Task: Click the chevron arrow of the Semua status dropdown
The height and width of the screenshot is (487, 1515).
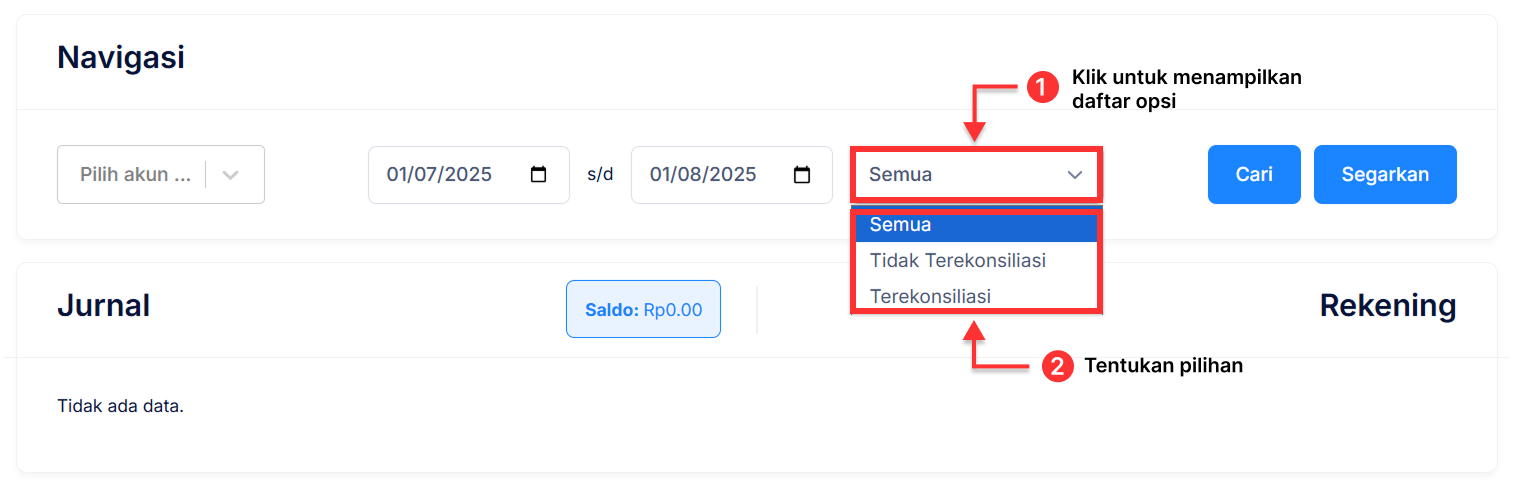Action: pyautogui.click(x=1075, y=175)
